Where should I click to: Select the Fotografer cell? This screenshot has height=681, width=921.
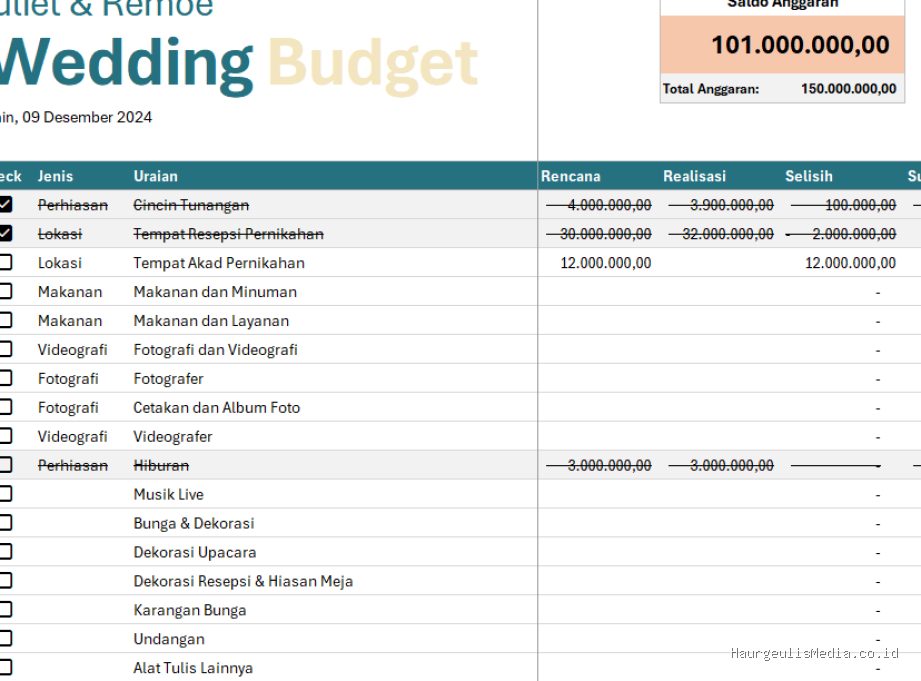point(168,378)
